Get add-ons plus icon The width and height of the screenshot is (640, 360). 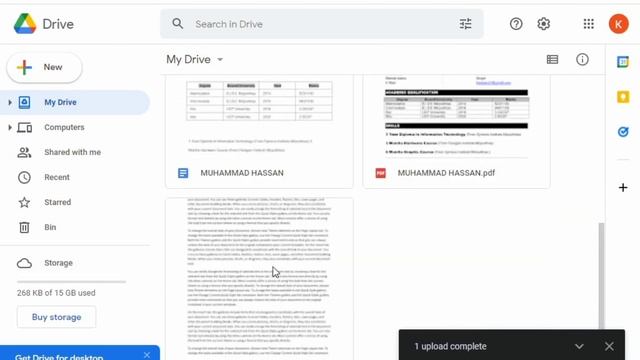click(623, 187)
